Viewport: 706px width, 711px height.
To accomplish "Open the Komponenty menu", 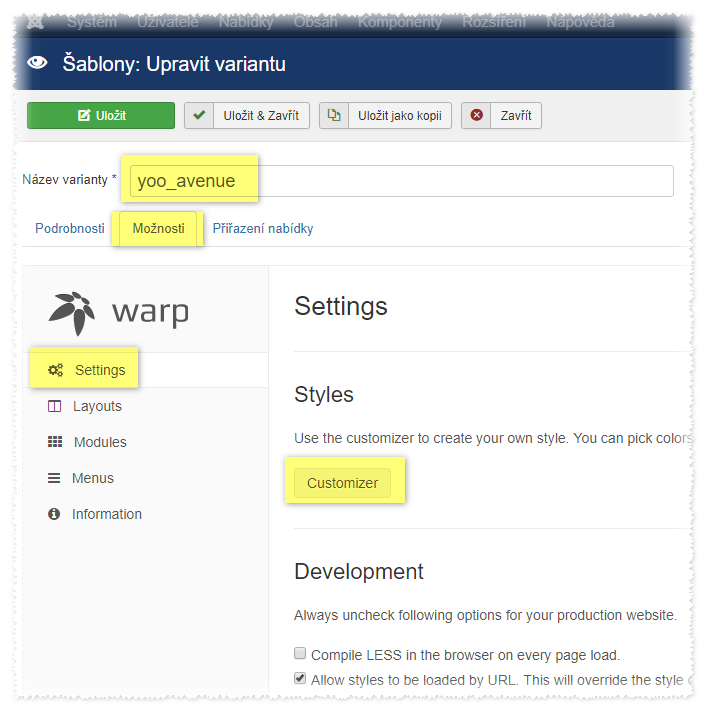I will [400, 22].
